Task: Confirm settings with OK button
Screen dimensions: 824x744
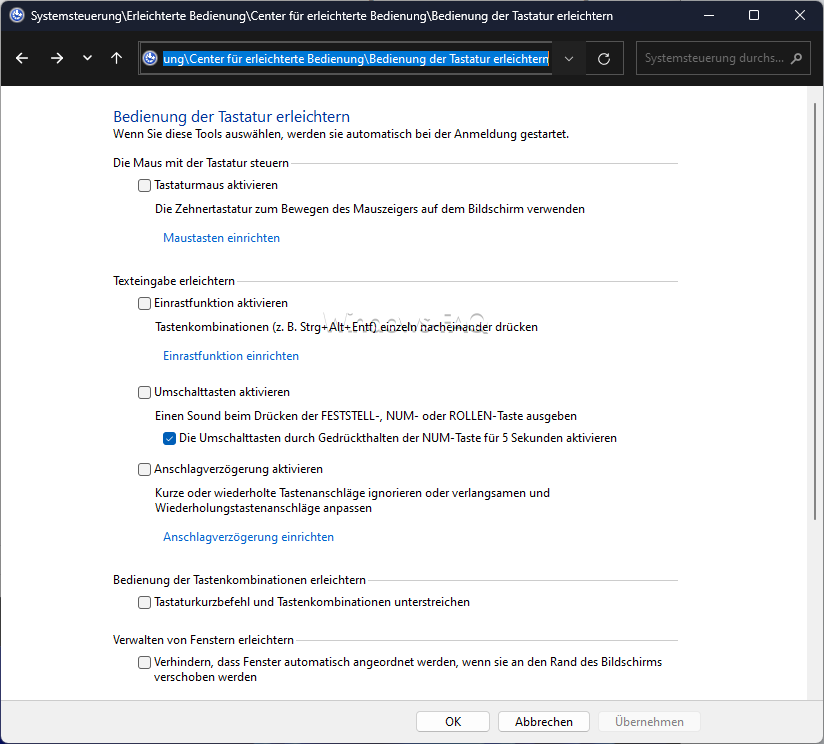Action: [x=453, y=721]
